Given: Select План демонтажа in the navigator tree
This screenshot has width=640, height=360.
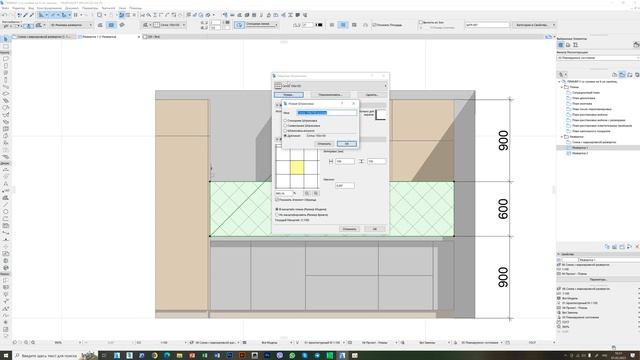Looking at the screenshot, I should point(583,98).
